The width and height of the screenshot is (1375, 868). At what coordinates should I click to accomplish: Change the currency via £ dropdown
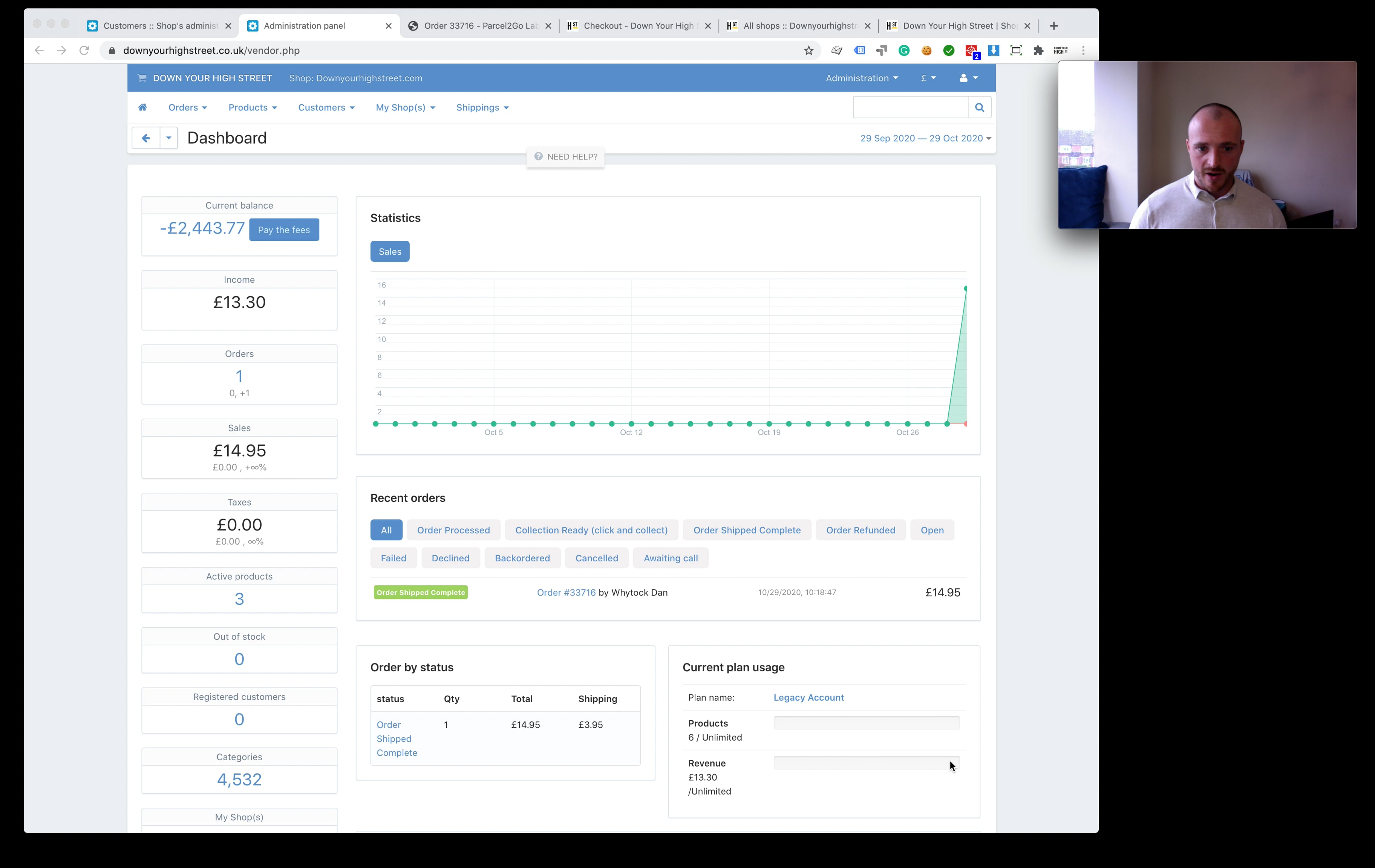pyautogui.click(x=928, y=78)
